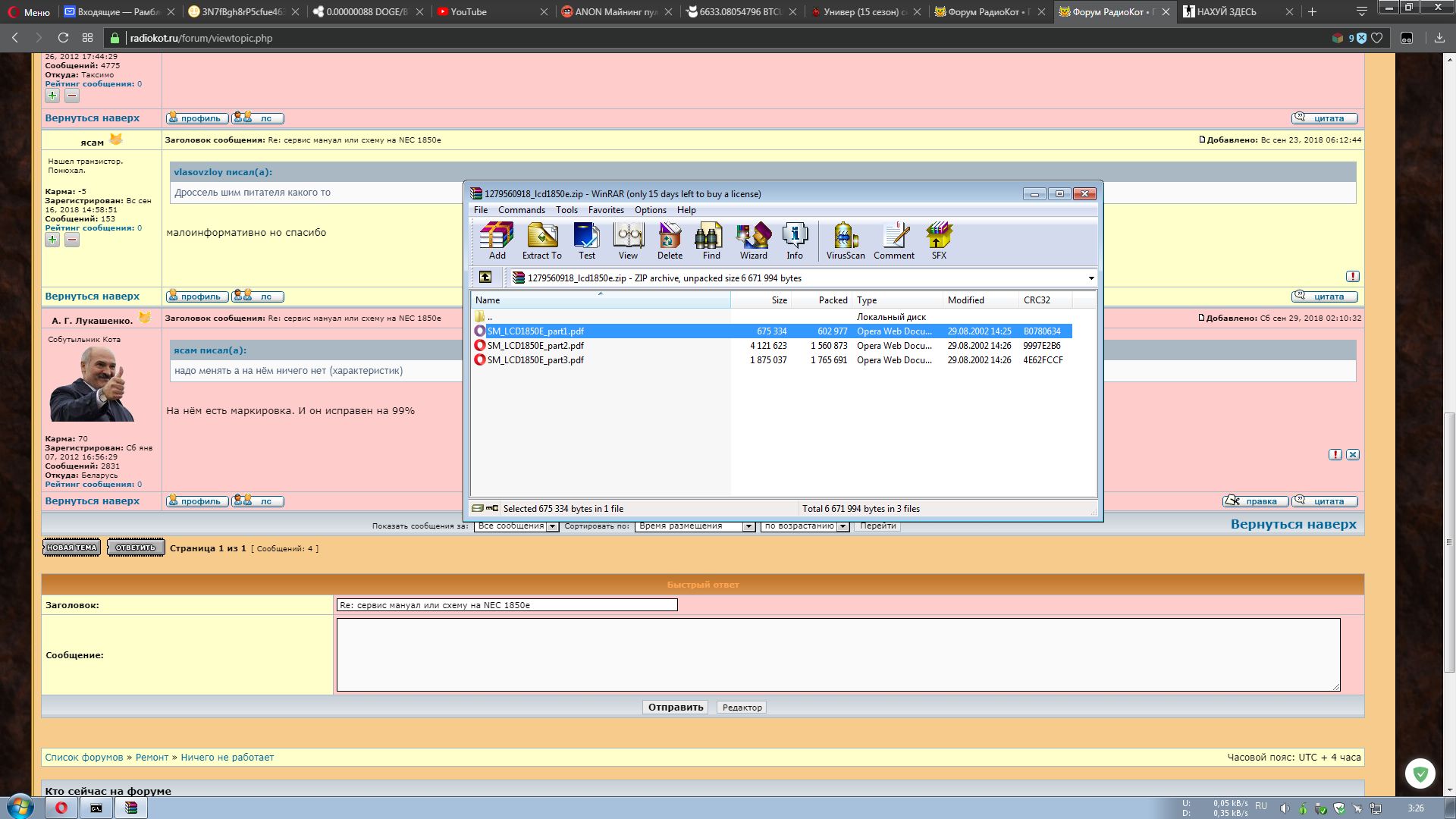Click the 'Сообщение' message text area

[x=838, y=655]
